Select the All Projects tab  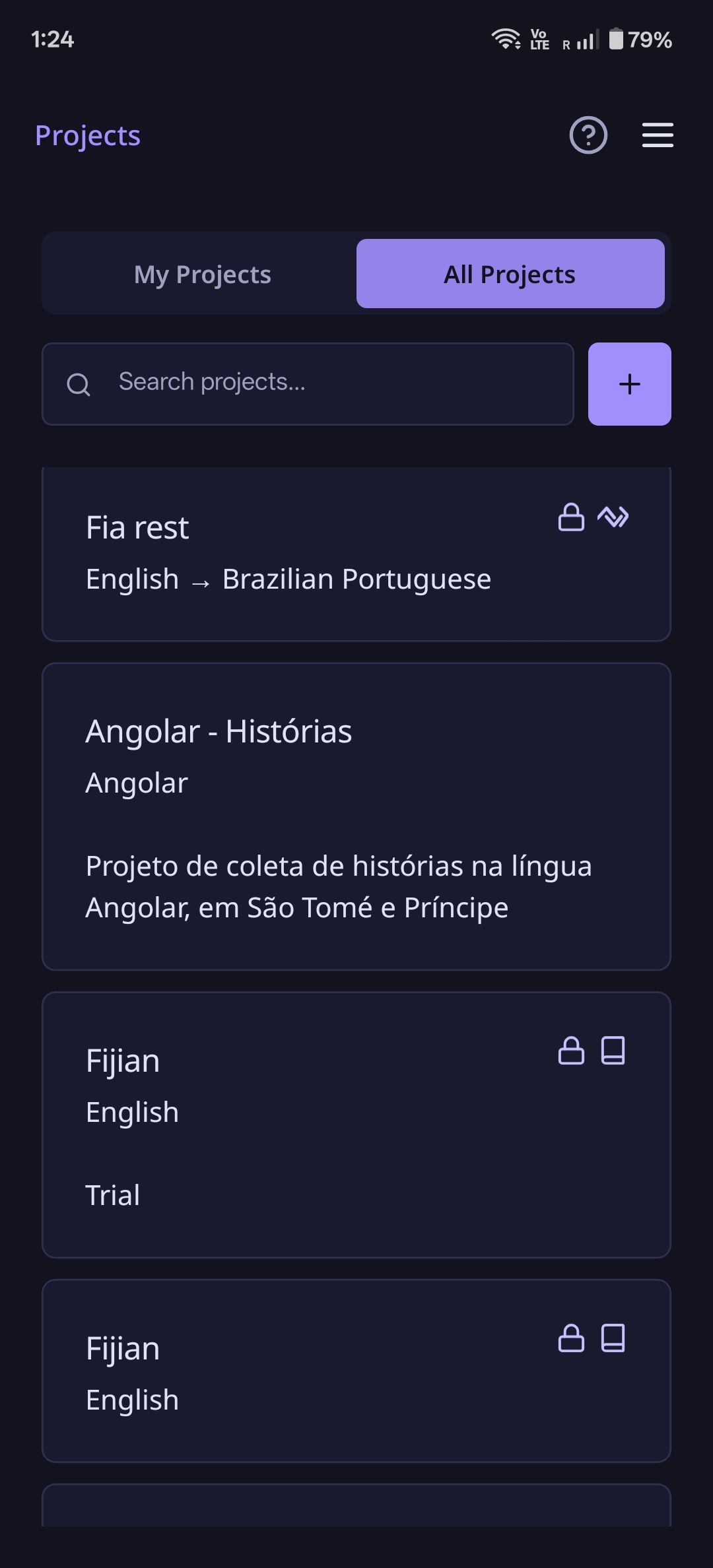(510, 274)
